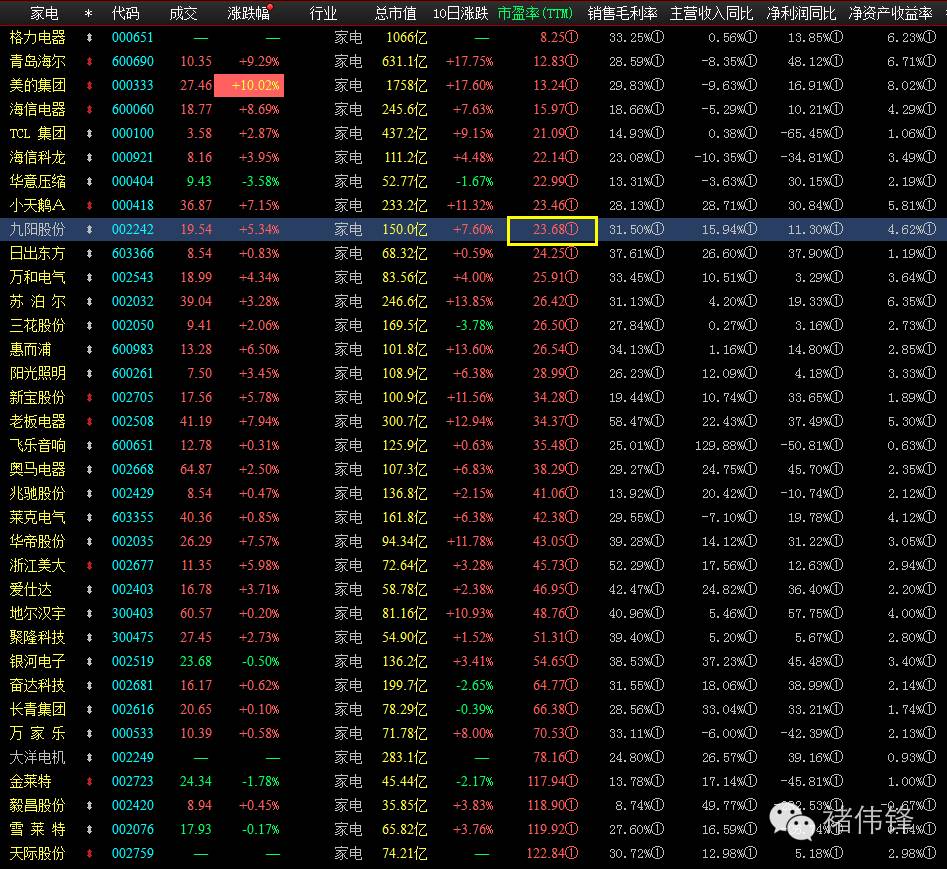
Task: Sort by 成交 column header
Action: 183,13
